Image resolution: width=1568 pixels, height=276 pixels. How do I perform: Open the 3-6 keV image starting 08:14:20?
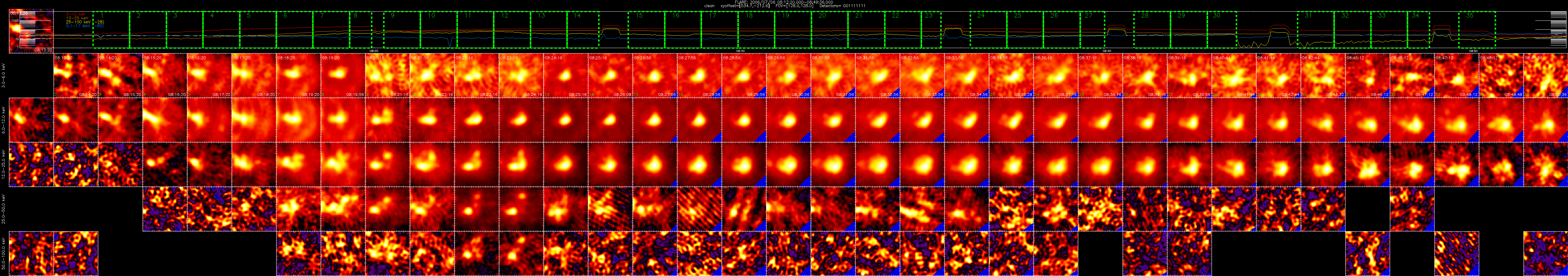[x=121, y=75]
